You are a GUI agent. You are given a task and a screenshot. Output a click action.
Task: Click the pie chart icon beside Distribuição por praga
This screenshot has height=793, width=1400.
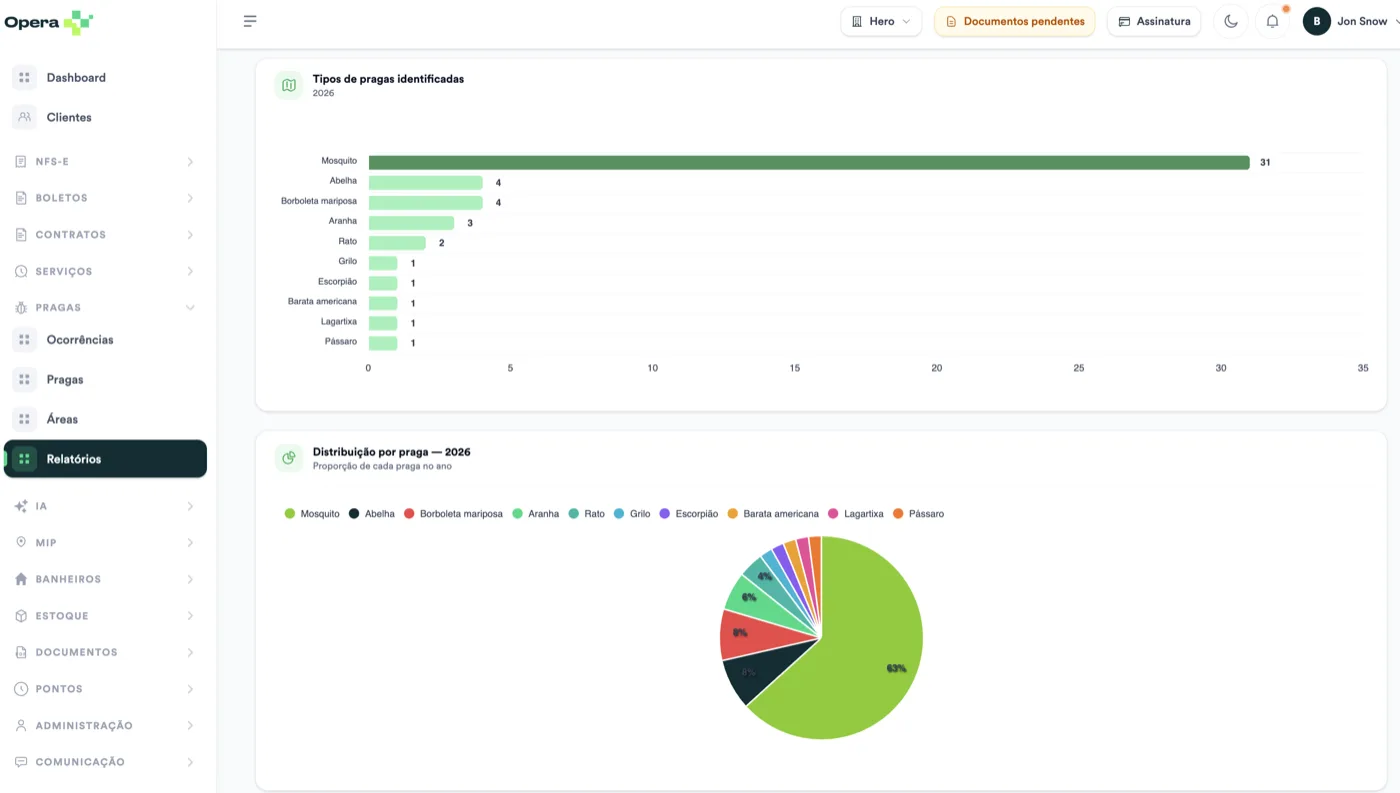pos(289,458)
